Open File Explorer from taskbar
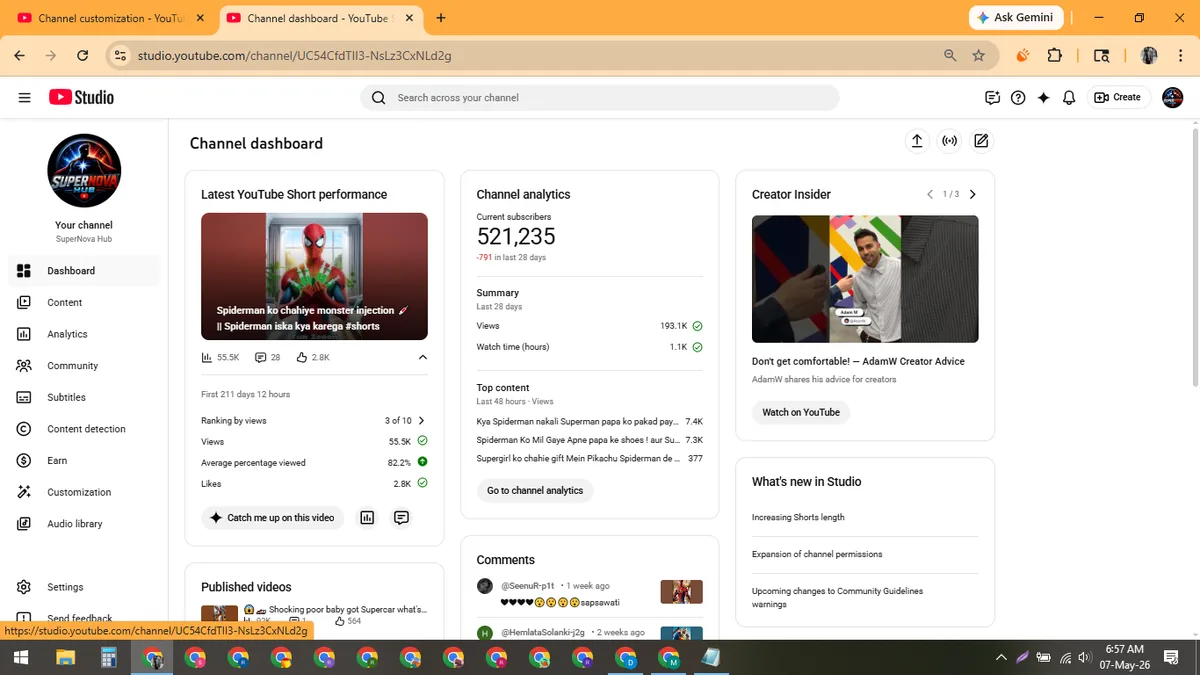This screenshot has height=675, width=1200. [65, 657]
